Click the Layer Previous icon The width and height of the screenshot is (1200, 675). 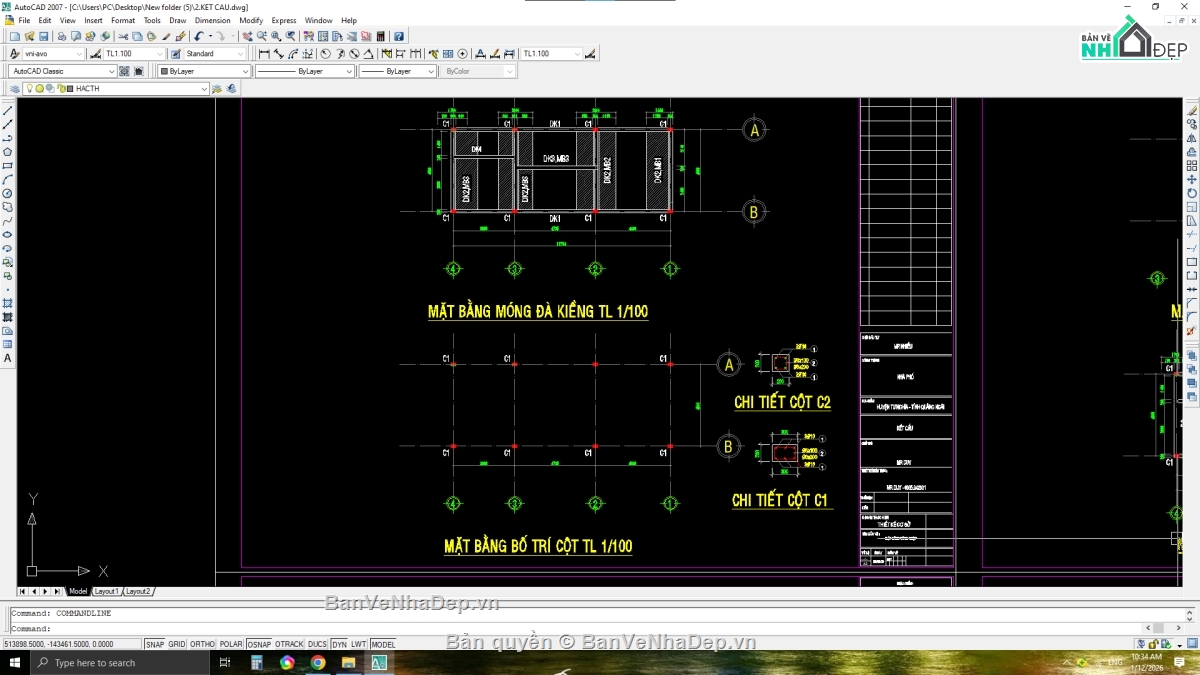[232, 88]
